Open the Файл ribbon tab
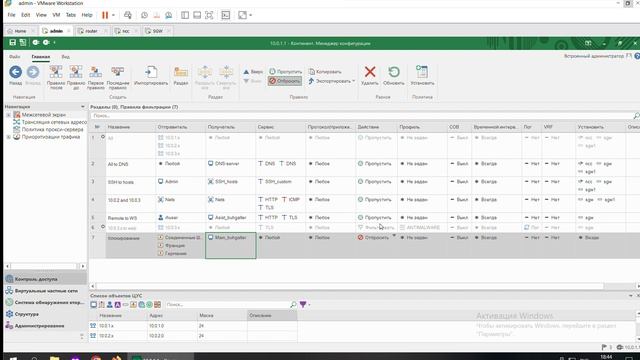This screenshot has width=640, height=360. 15,57
